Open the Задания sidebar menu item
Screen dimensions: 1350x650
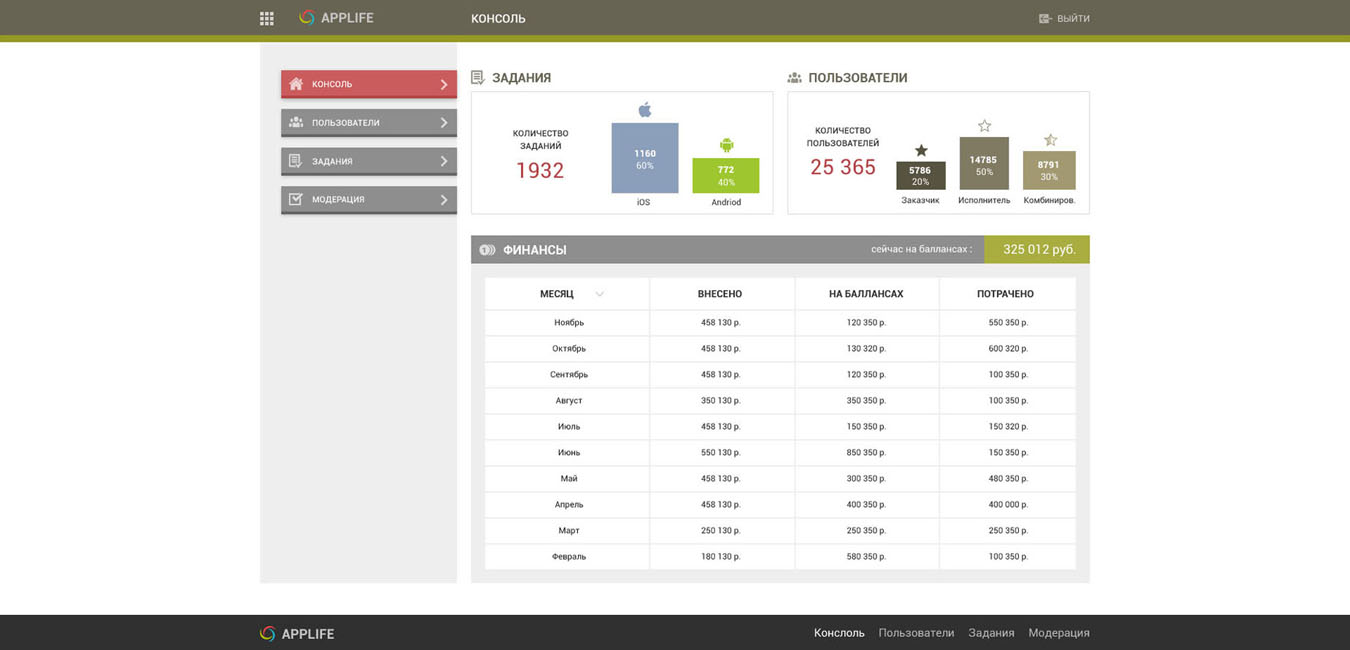(369, 161)
